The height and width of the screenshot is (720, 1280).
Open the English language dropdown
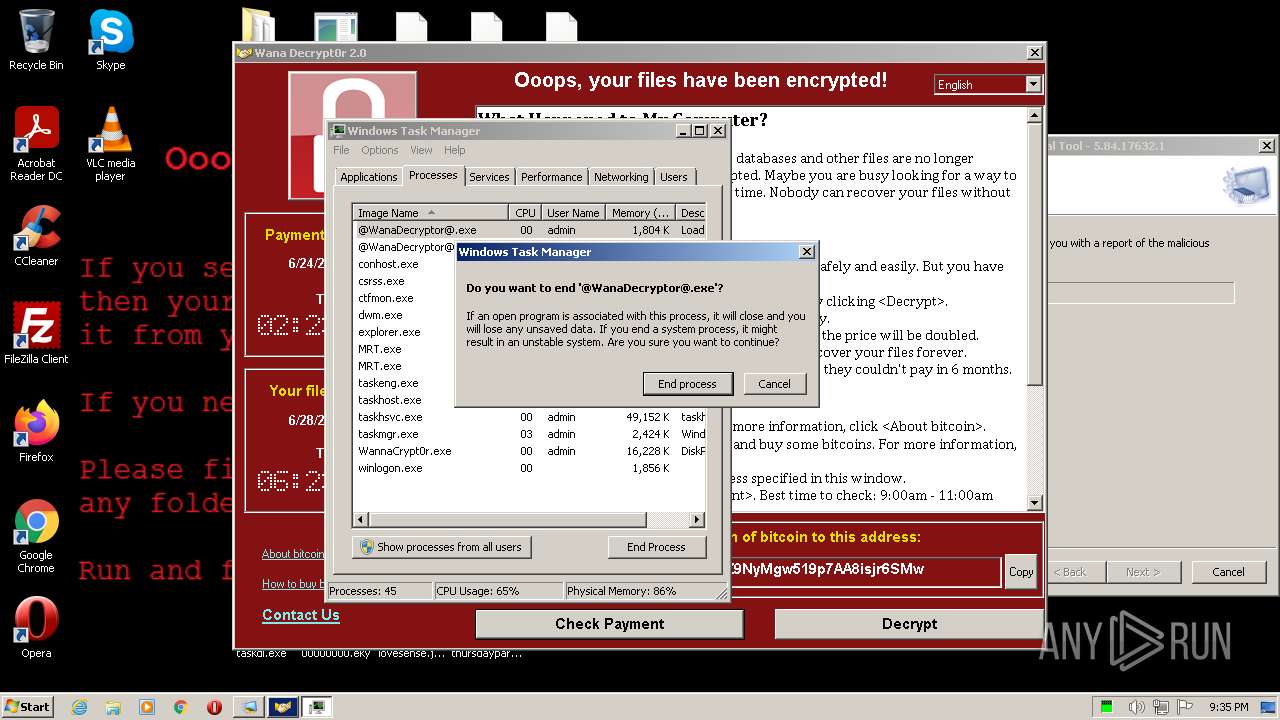coord(988,84)
